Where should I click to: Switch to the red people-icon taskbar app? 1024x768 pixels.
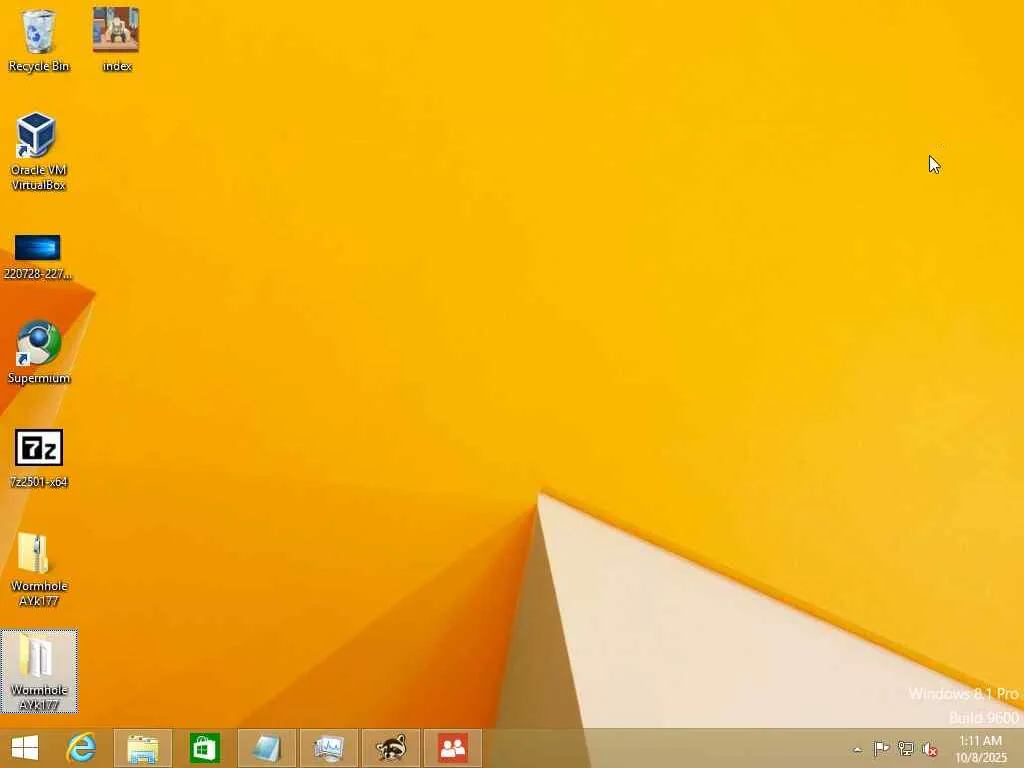[453, 748]
